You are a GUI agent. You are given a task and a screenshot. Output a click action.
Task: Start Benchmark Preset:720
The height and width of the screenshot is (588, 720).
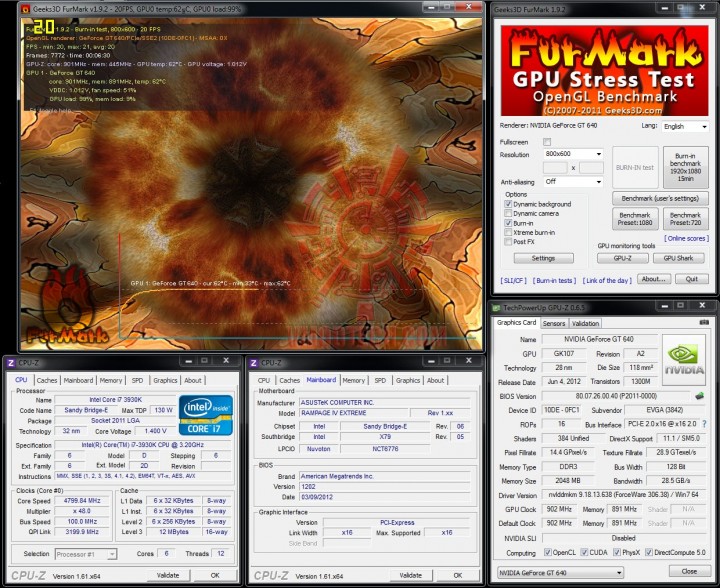pyautogui.click(x=685, y=218)
